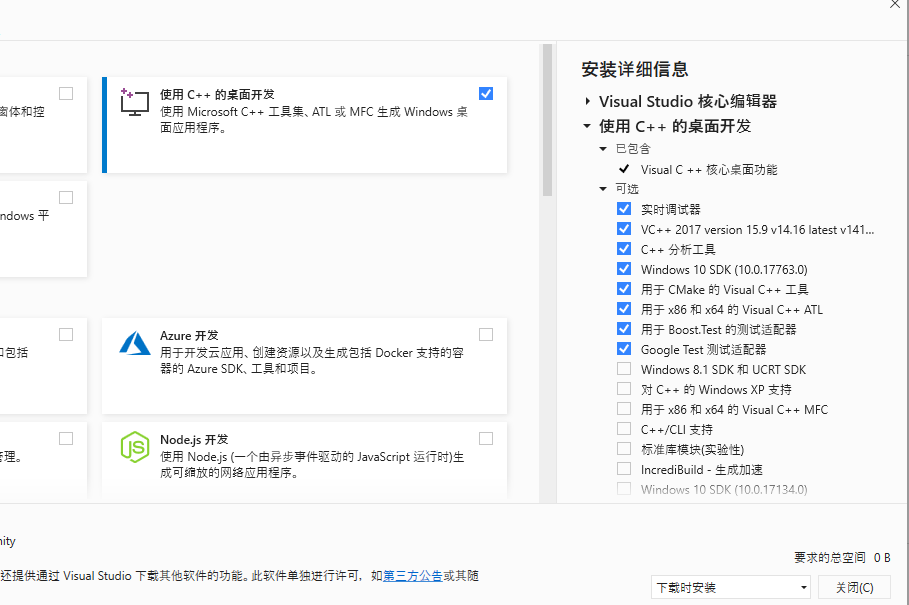Enable Windows 8.1 SDK 和 UCRT SDK

coord(624,369)
